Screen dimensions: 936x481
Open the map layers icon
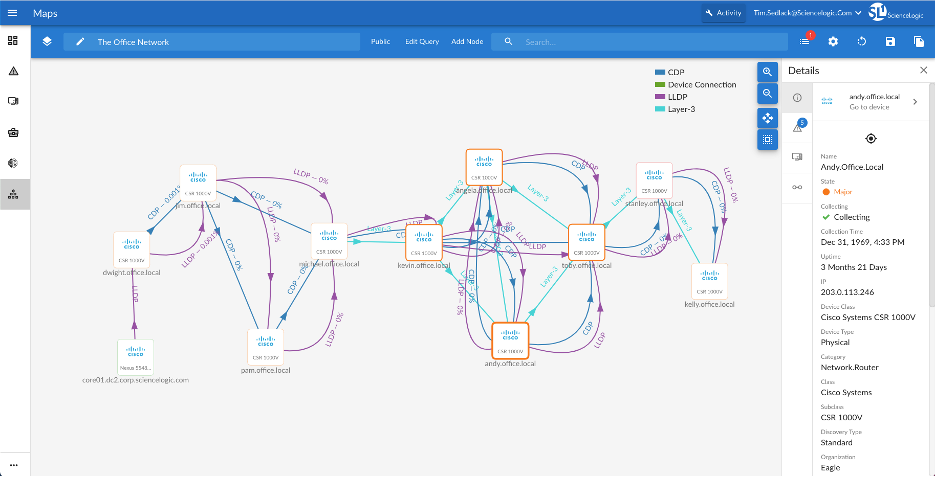[x=47, y=42]
